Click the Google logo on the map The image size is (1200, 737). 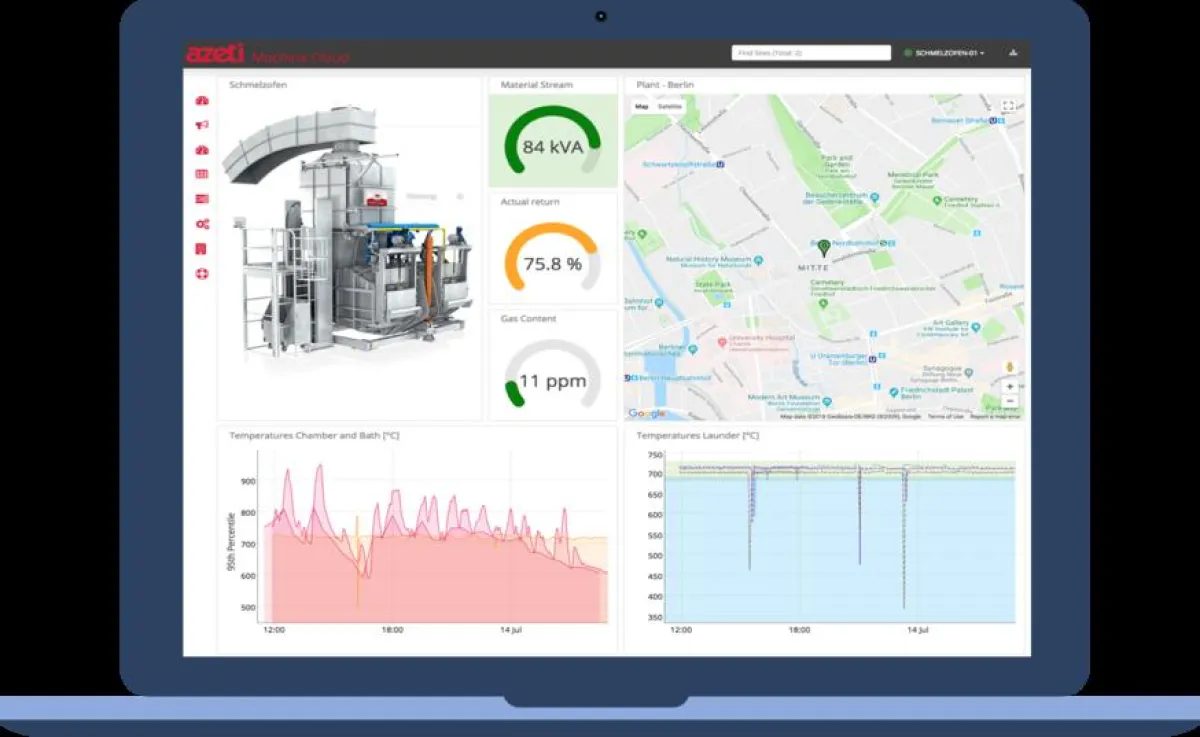click(x=645, y=412)
